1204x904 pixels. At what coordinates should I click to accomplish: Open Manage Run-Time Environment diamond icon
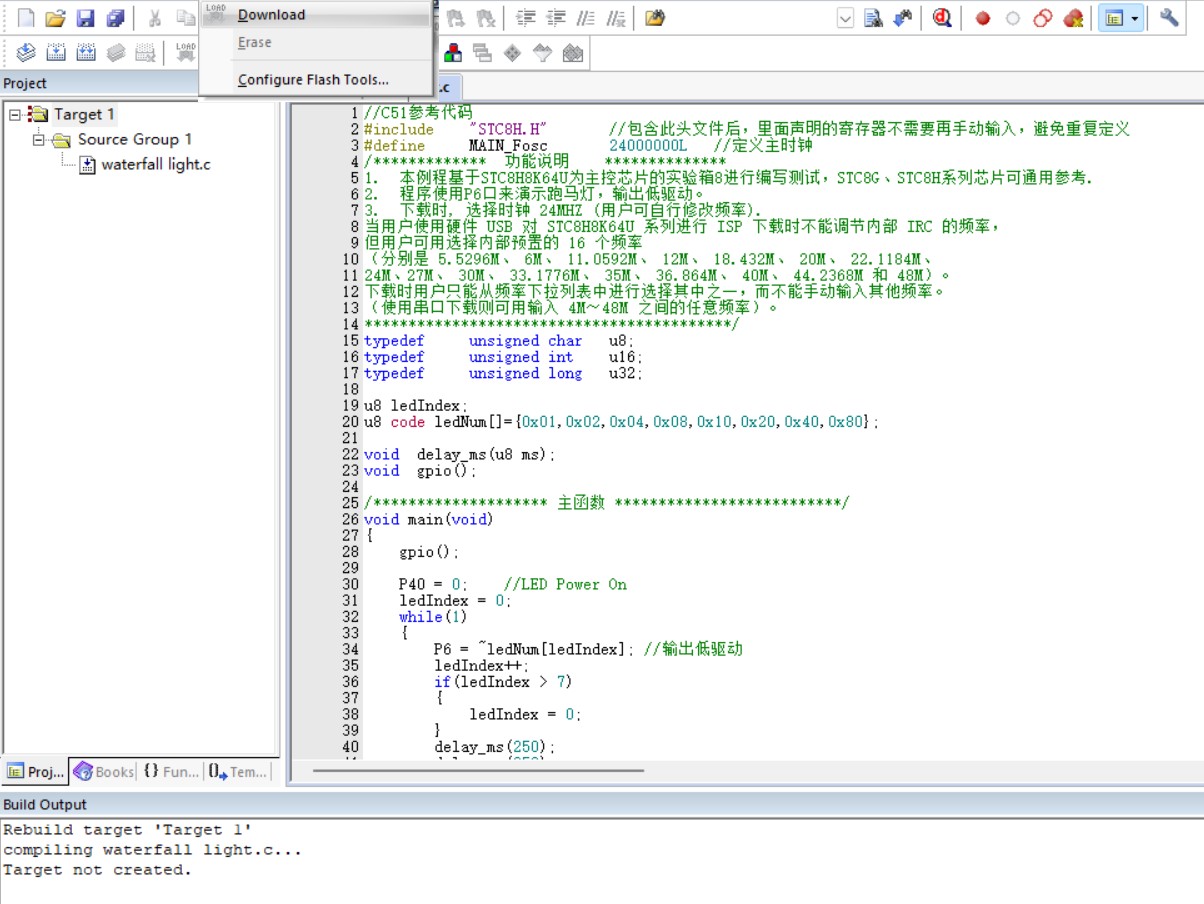(513, 52)
